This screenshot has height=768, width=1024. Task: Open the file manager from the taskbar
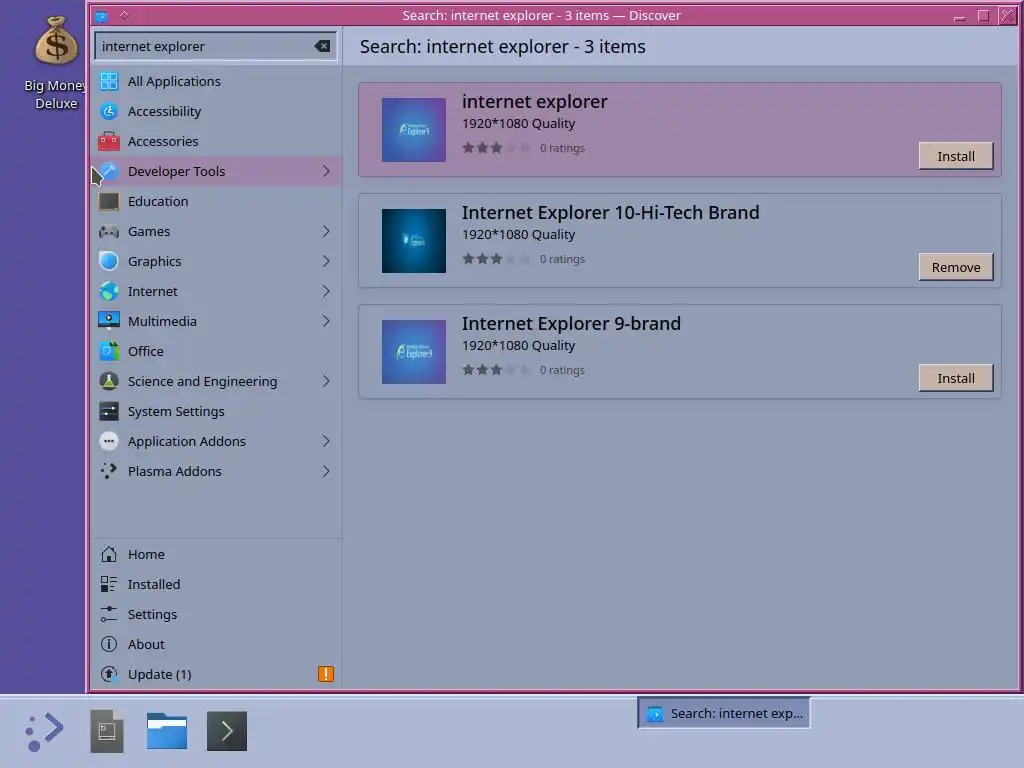pyautogui.click(x=167, y=731)
